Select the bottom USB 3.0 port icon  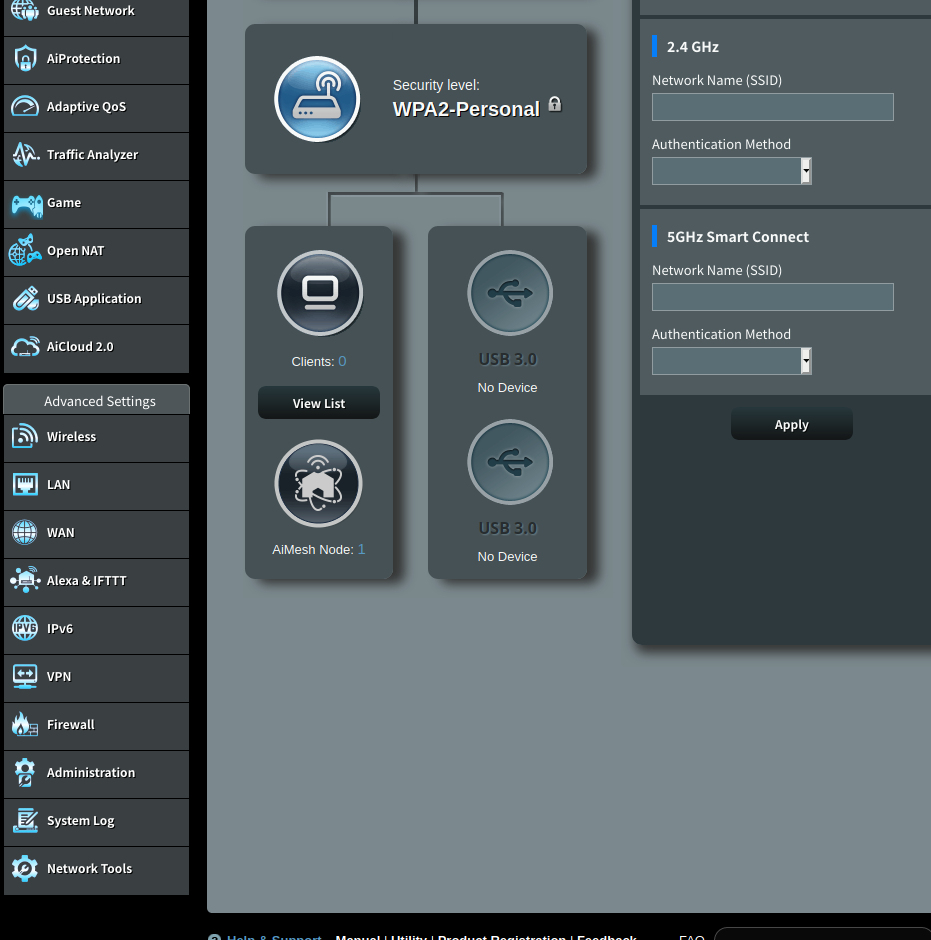[510, 462]
